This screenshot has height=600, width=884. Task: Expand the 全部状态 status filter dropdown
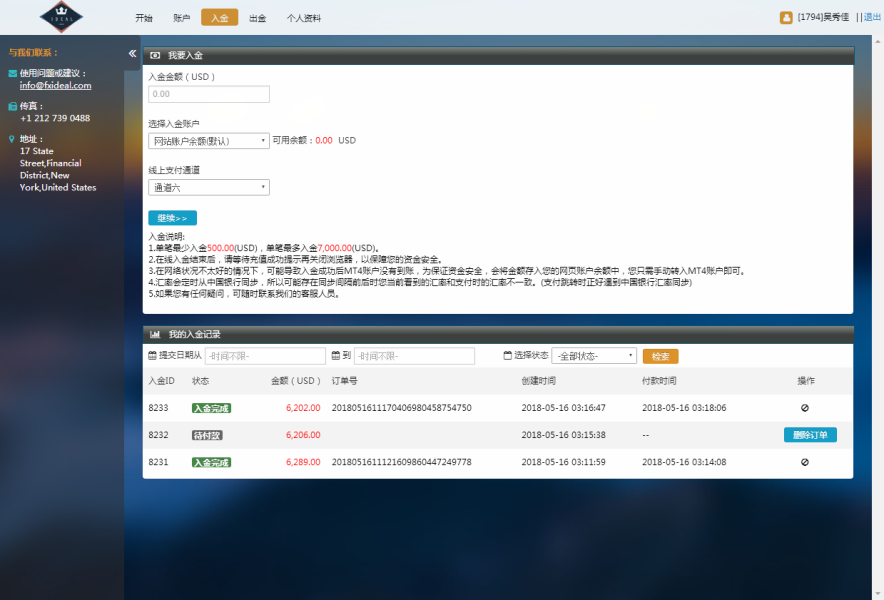coord(593,356)
